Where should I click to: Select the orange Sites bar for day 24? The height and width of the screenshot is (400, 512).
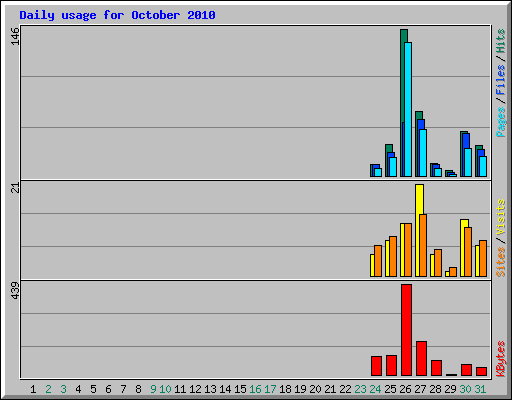click(x=378, y=261)
